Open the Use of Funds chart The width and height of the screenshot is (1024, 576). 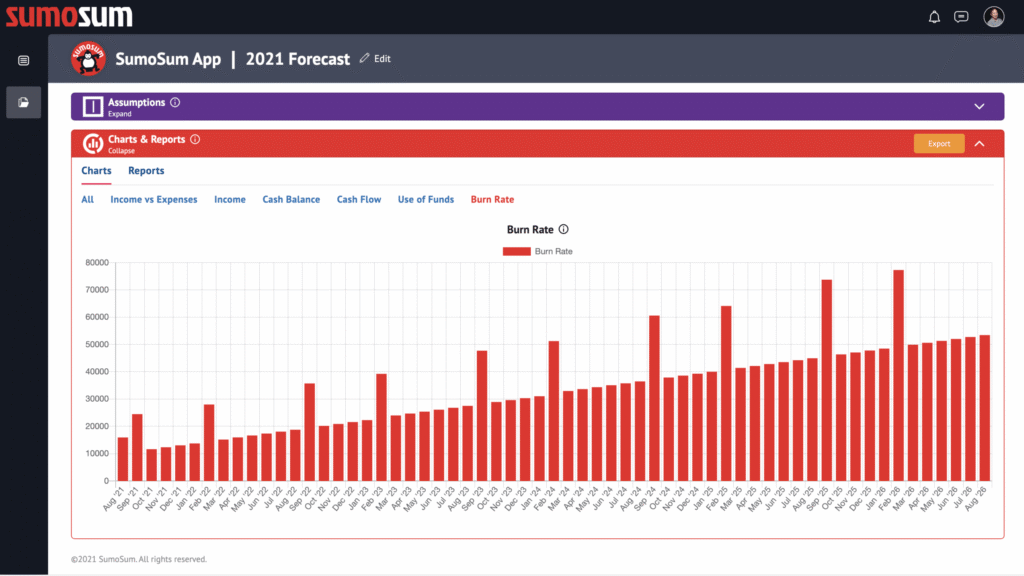click(x=426, y=200)
